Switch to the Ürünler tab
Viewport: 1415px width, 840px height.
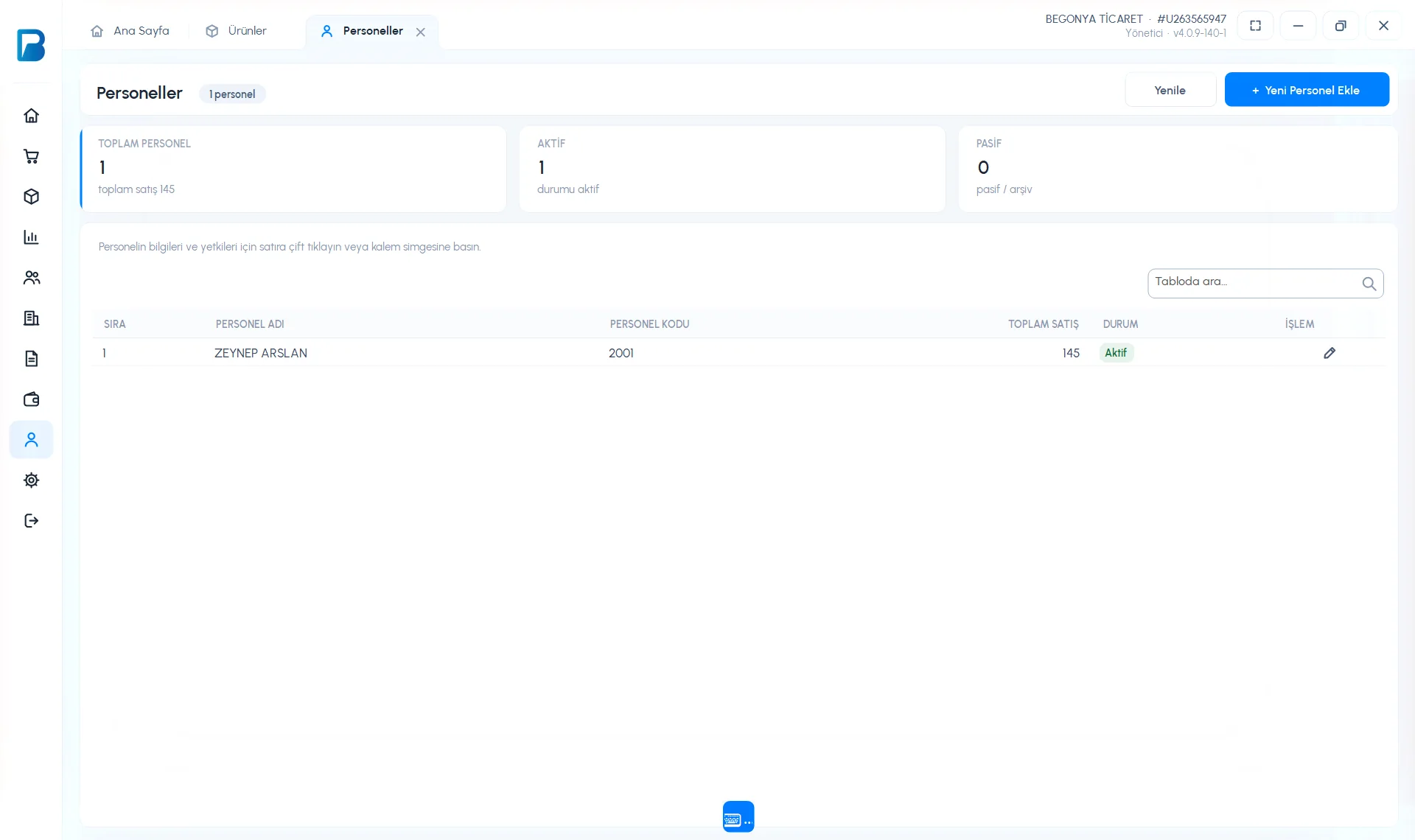point(237,31)
